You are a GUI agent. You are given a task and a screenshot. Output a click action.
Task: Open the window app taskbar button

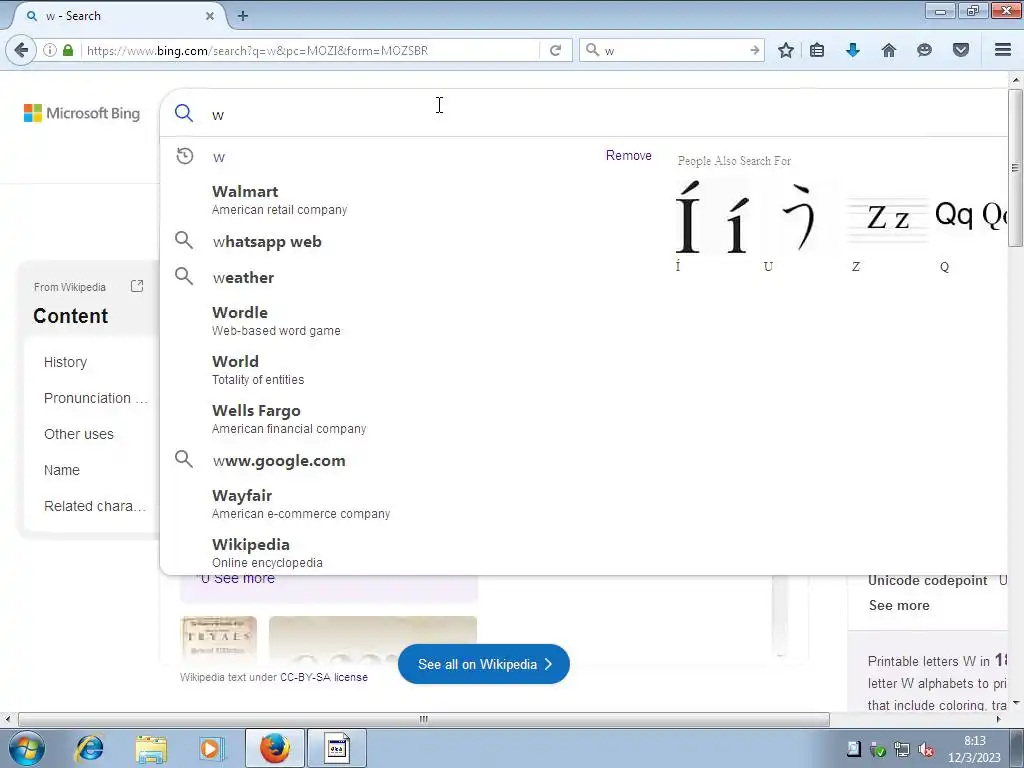(337, 748)
